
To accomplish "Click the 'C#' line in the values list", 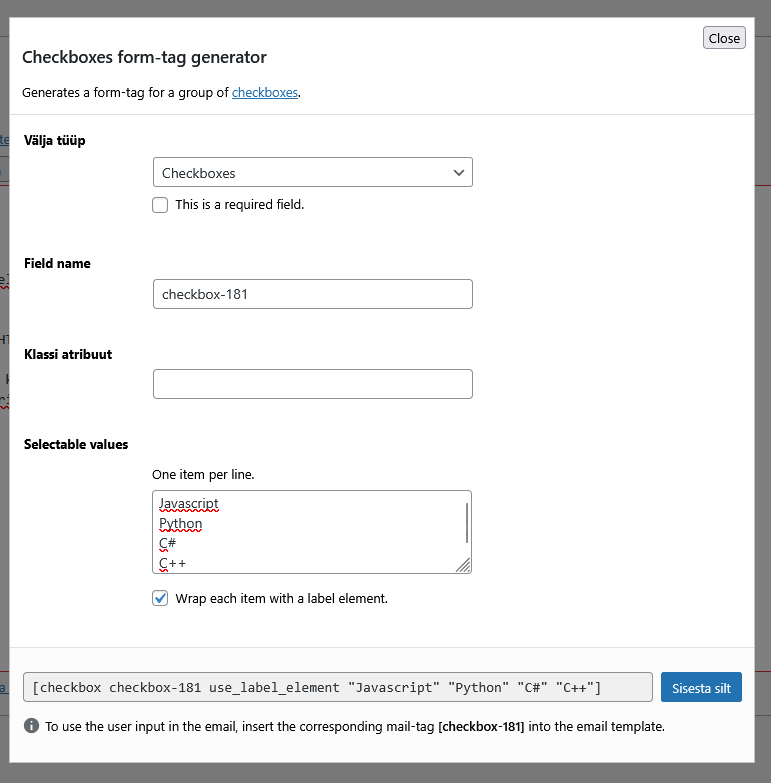I will coord(167,543).
